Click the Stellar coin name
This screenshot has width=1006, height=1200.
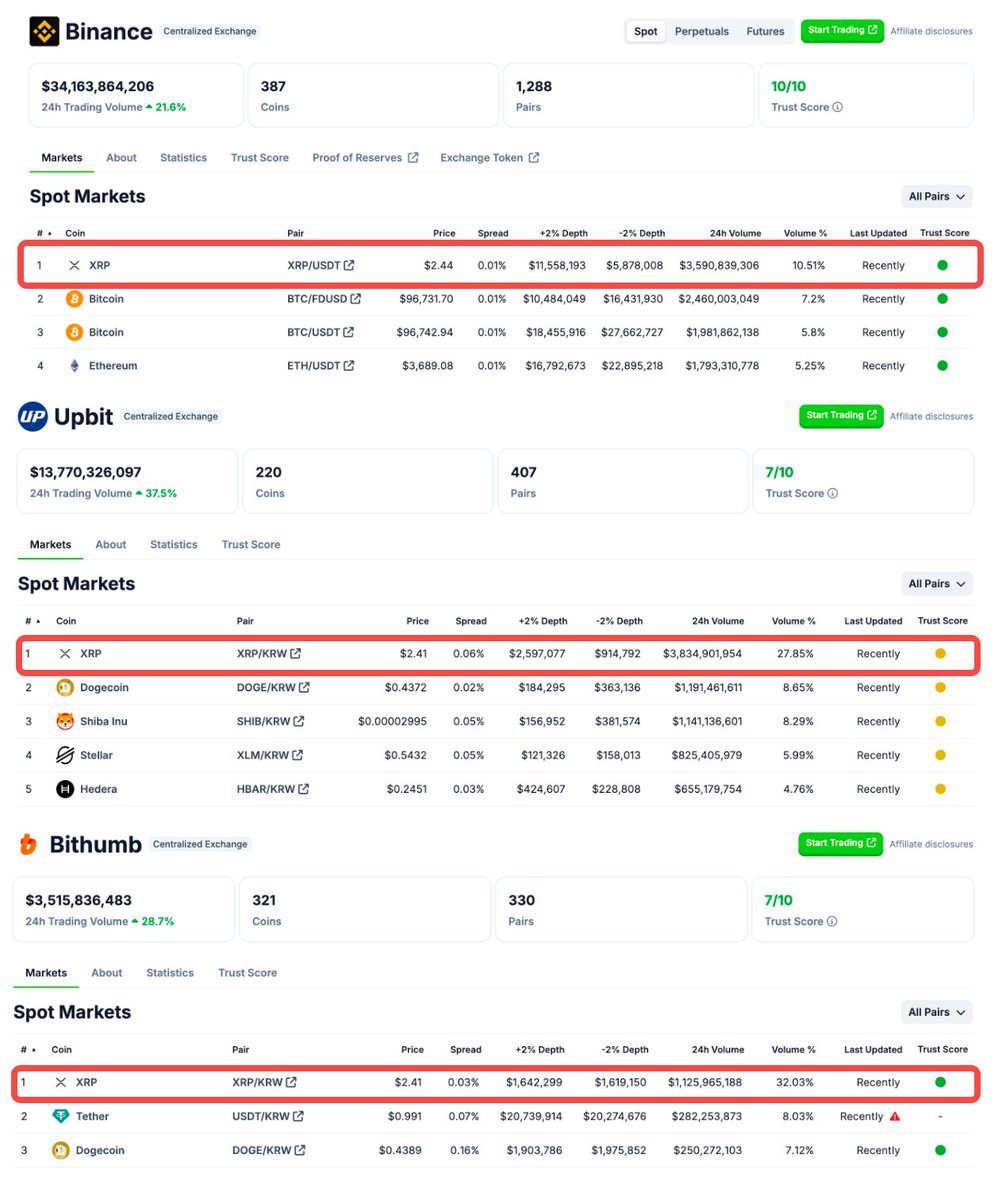tap(96, 755)
